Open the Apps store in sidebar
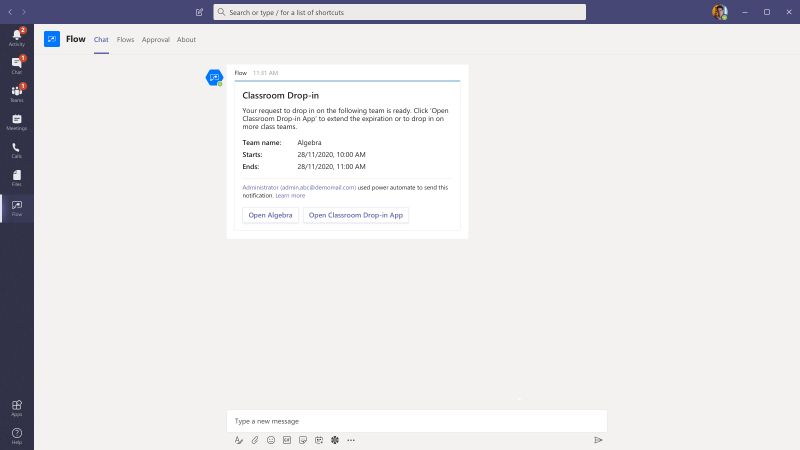 click(17, 408)
